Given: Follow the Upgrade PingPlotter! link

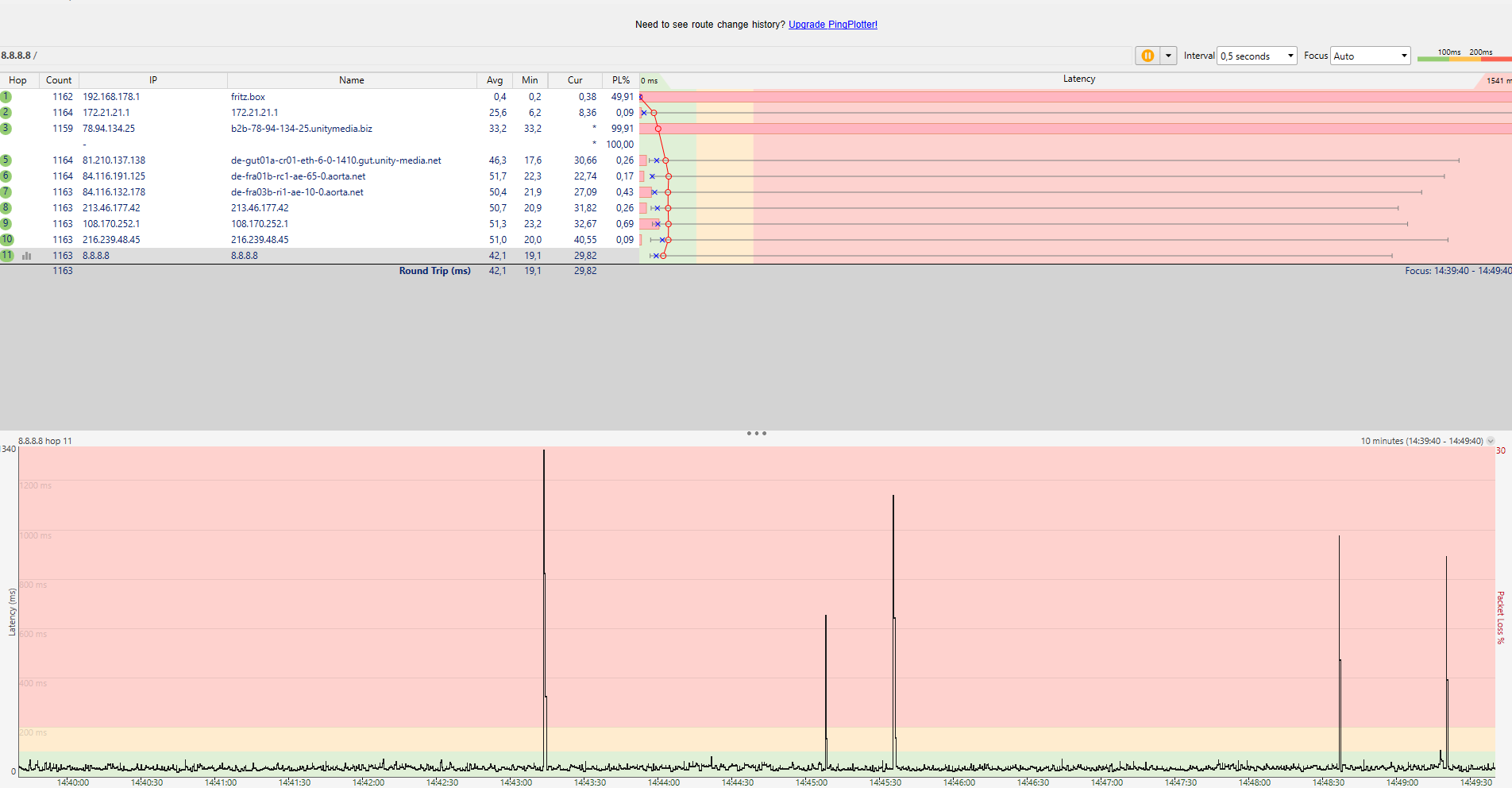Looking at the screenshot, I should (x=833, y=25).
